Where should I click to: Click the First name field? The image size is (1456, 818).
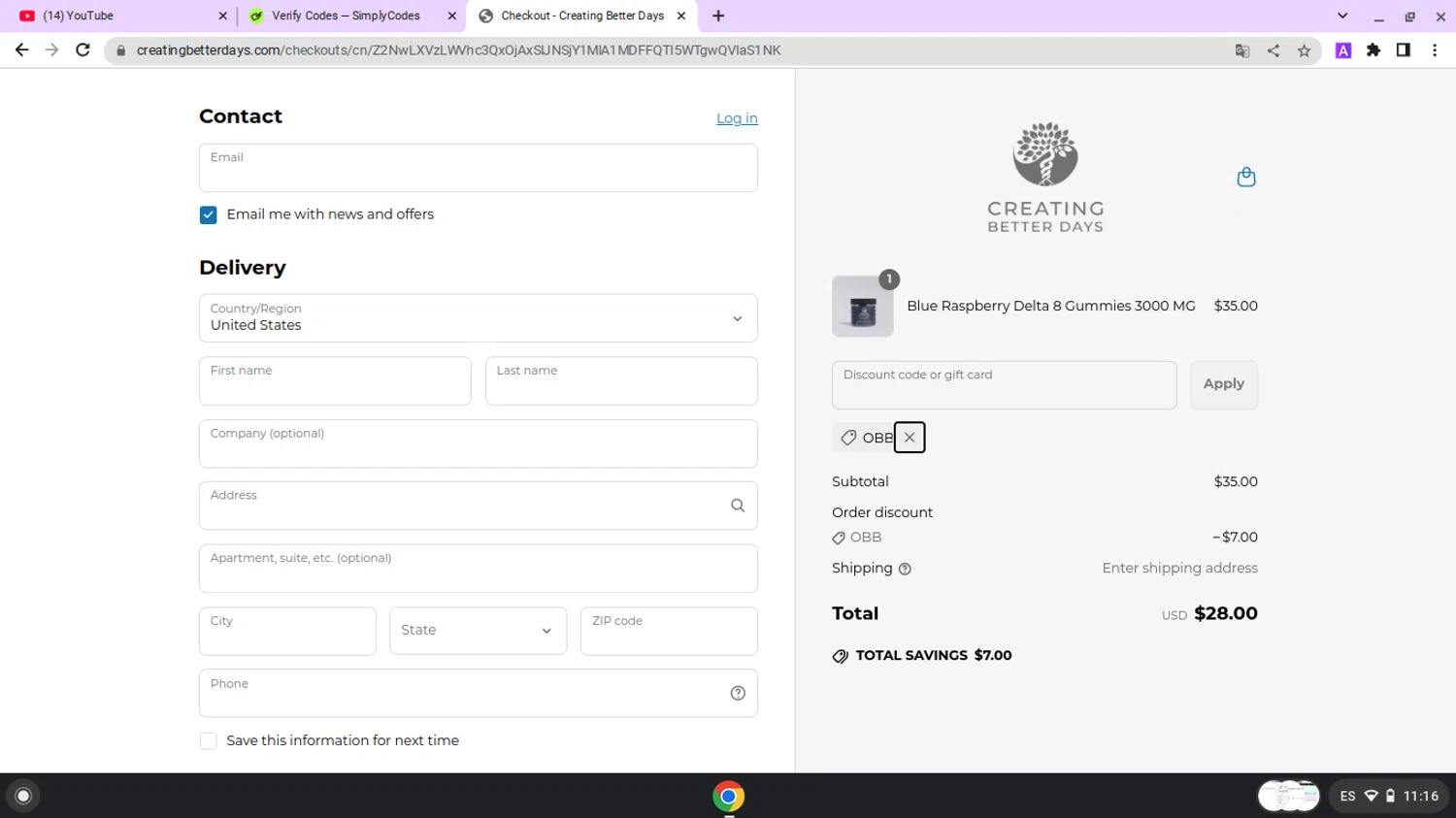[335, 380]
